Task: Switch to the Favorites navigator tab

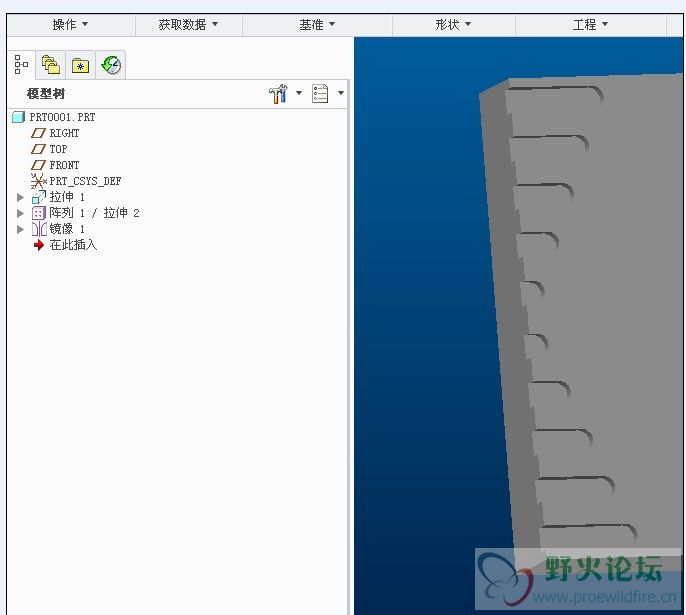Action: point(80,66)
